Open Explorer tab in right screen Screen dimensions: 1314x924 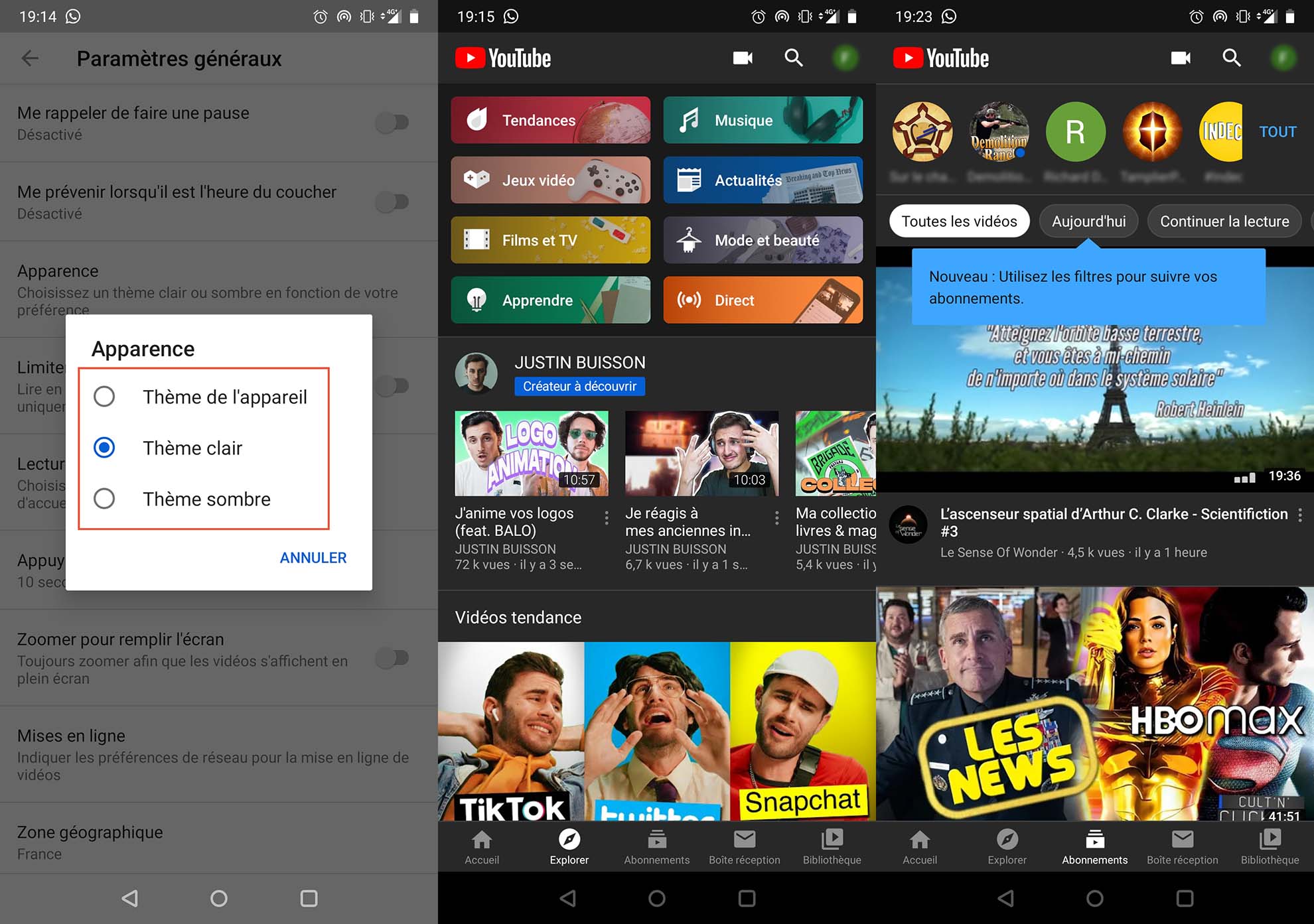[x=1007, y=847]
